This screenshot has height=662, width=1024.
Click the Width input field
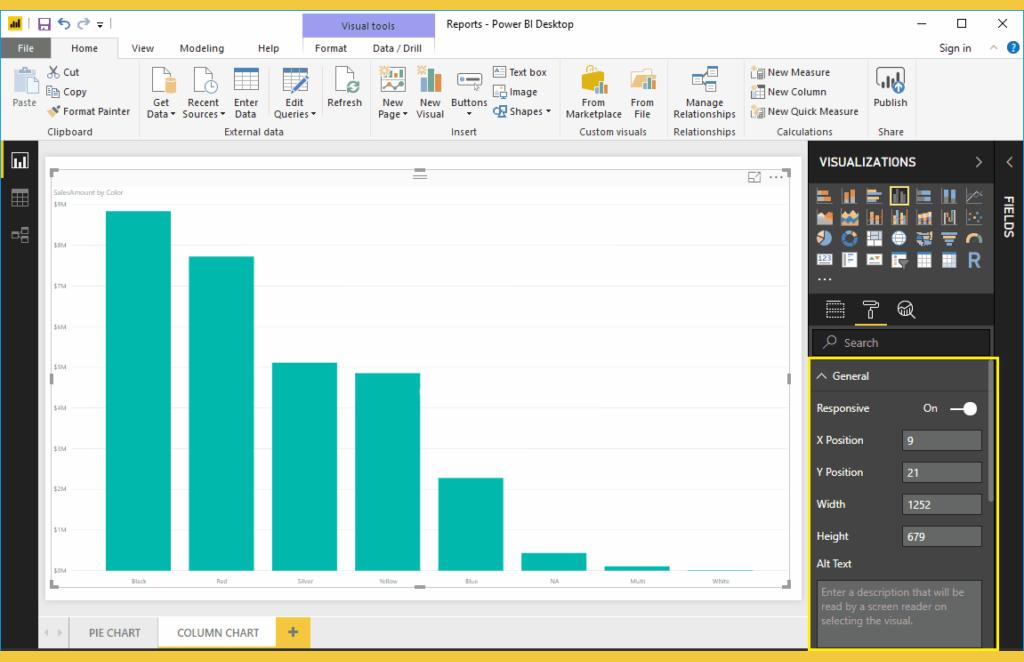click(x=941, y=504)
